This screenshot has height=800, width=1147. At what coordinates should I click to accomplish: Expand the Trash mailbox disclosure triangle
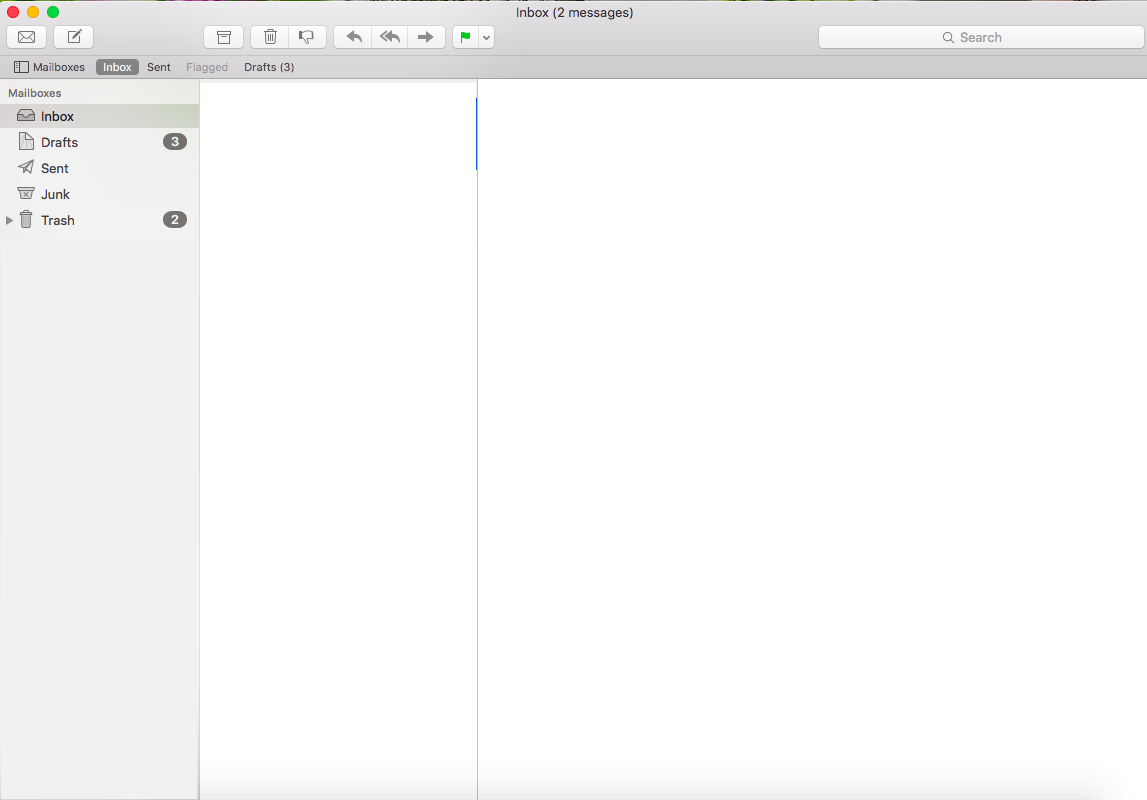10,220
